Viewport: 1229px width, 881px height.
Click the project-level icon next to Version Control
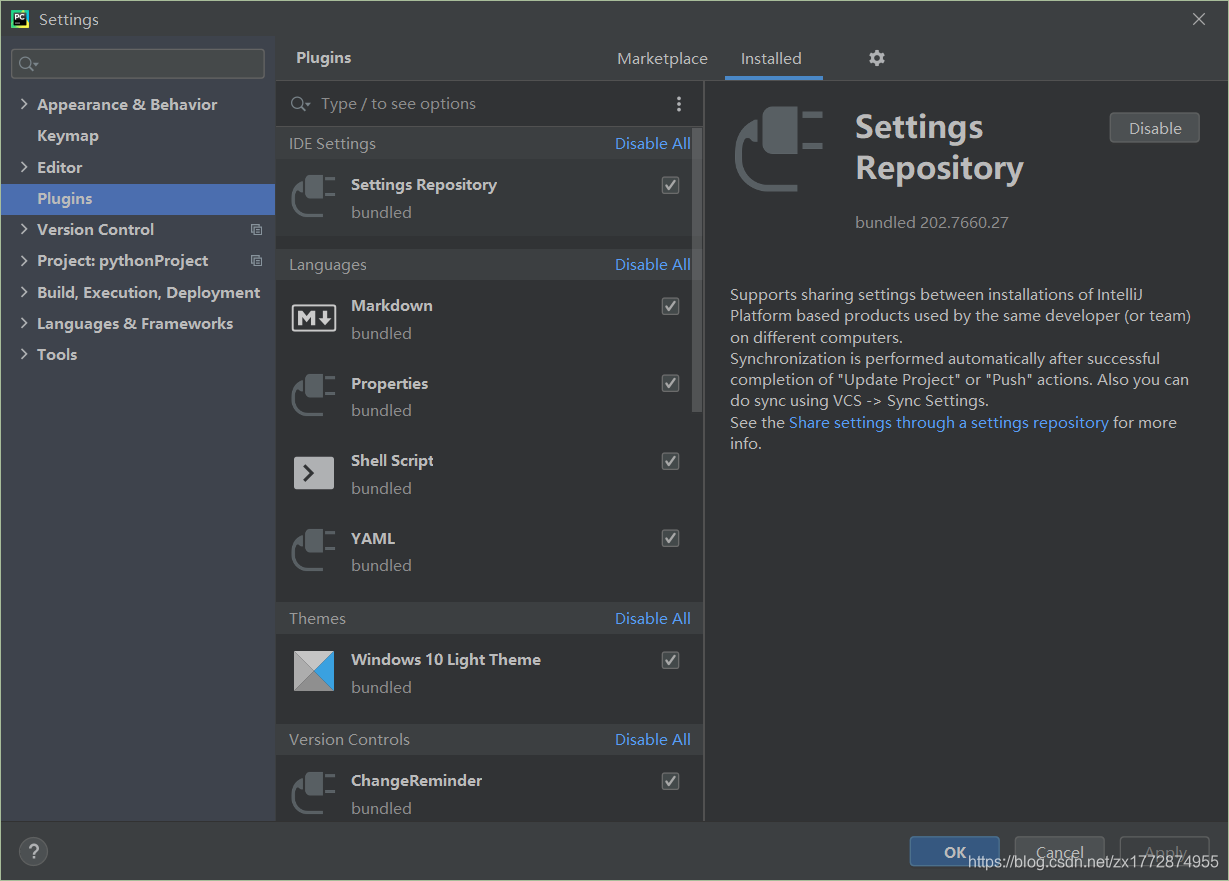pyautogui.click(x=256, y=230)
